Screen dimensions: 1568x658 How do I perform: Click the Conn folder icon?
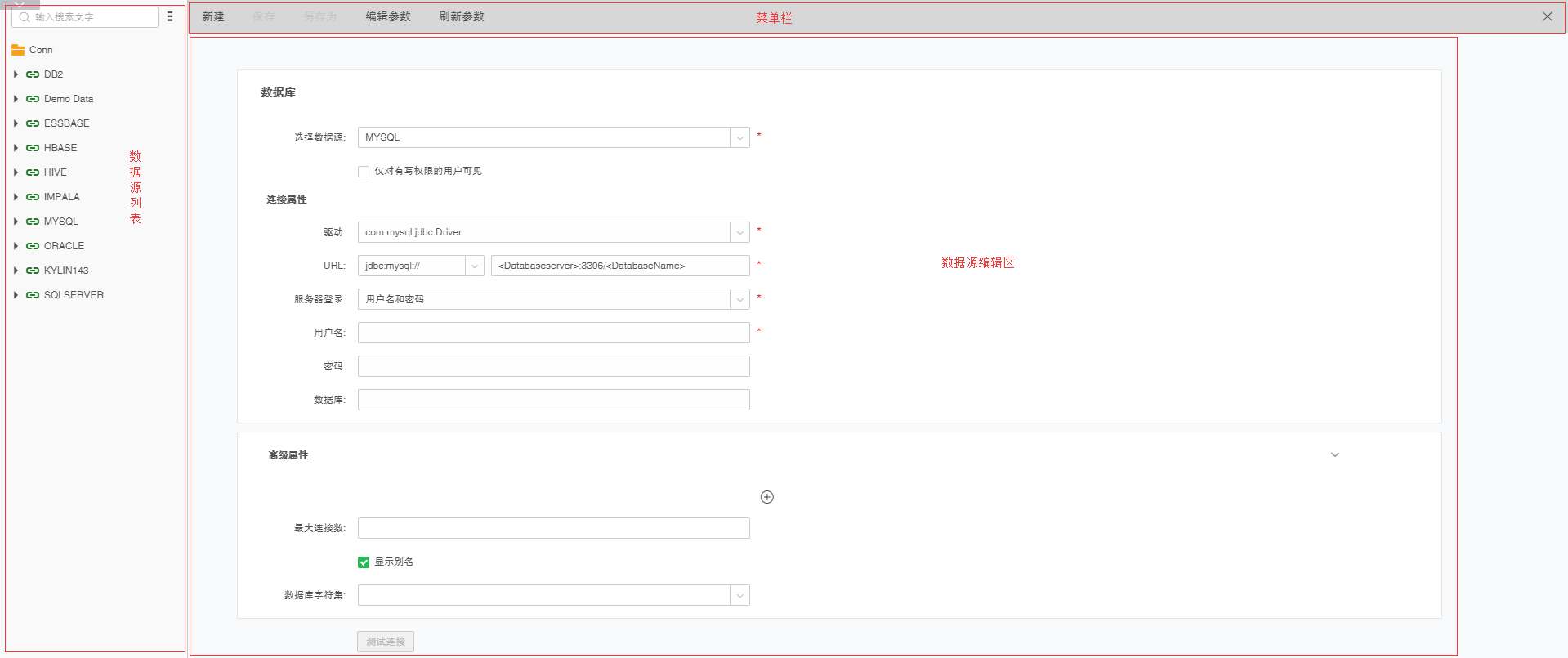pyautogui.click(x=18, y=50)
